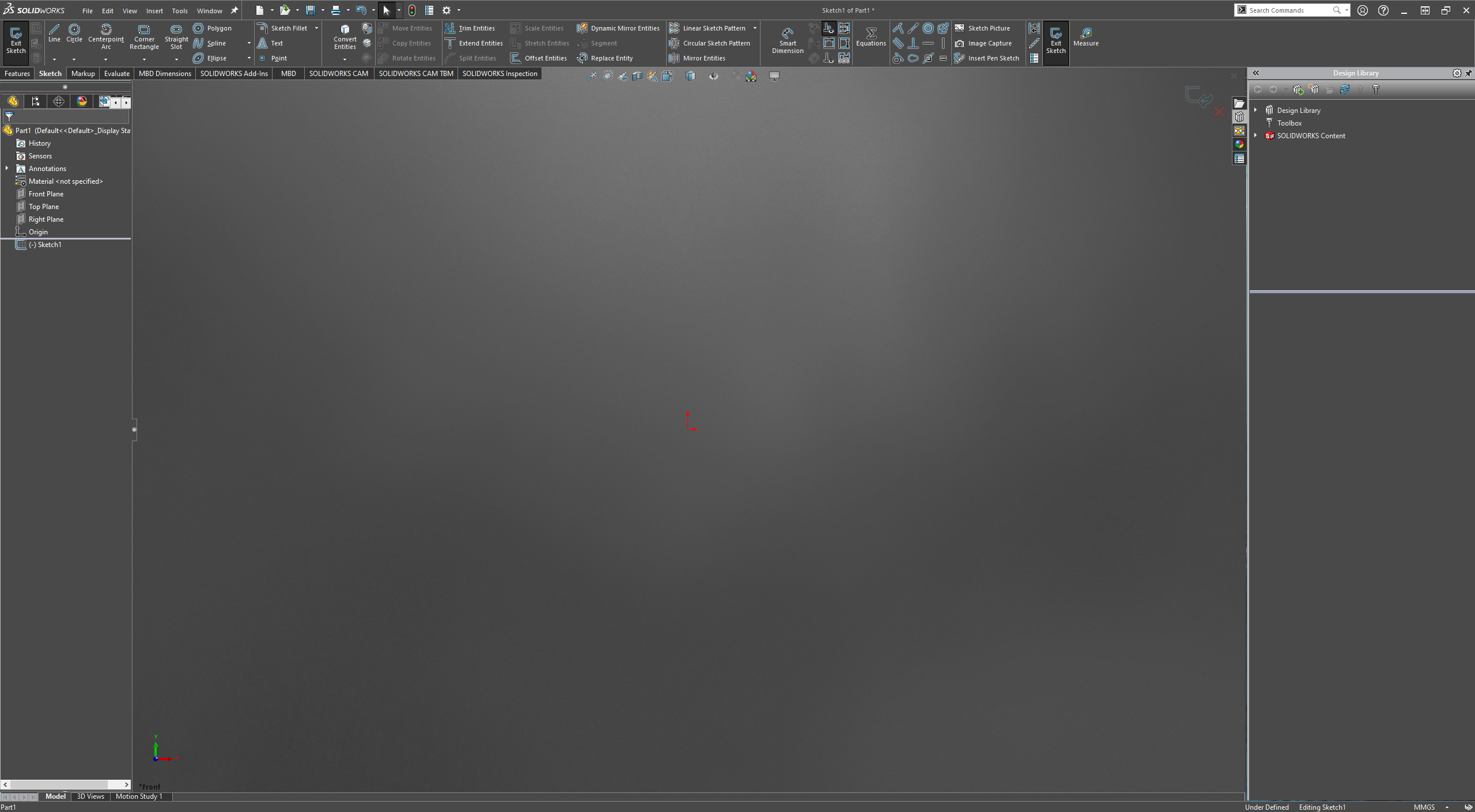
Task: Collapse the Design Library task pane
Action: 1256,73
